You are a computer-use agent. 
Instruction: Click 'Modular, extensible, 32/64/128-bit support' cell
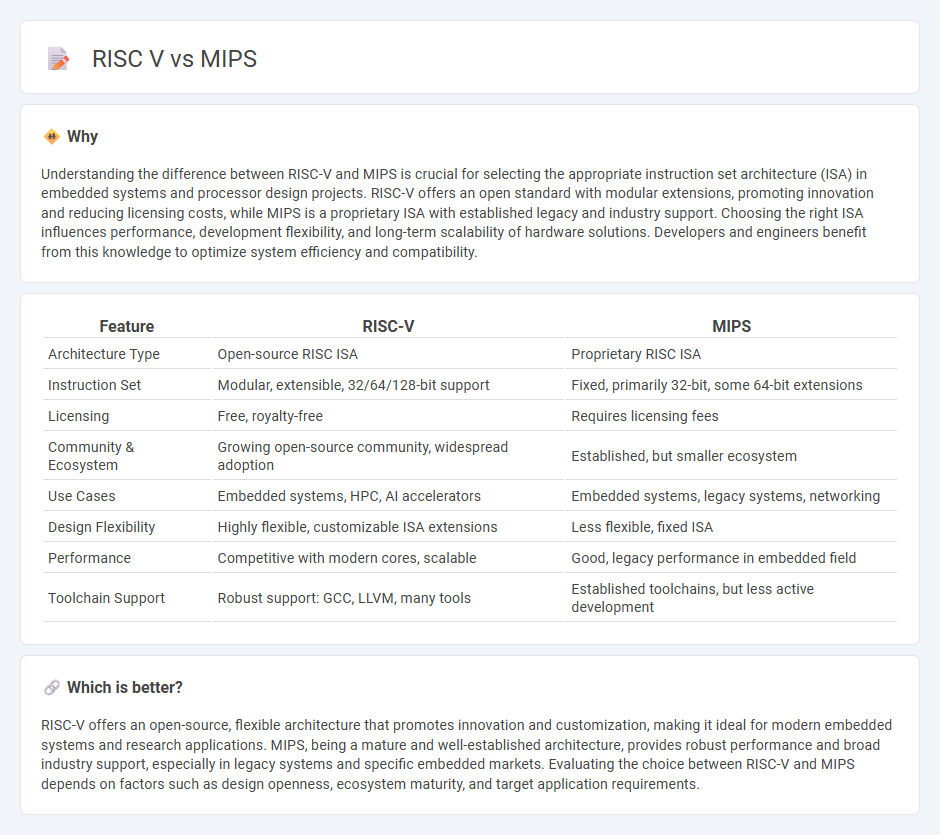(353, 385)
